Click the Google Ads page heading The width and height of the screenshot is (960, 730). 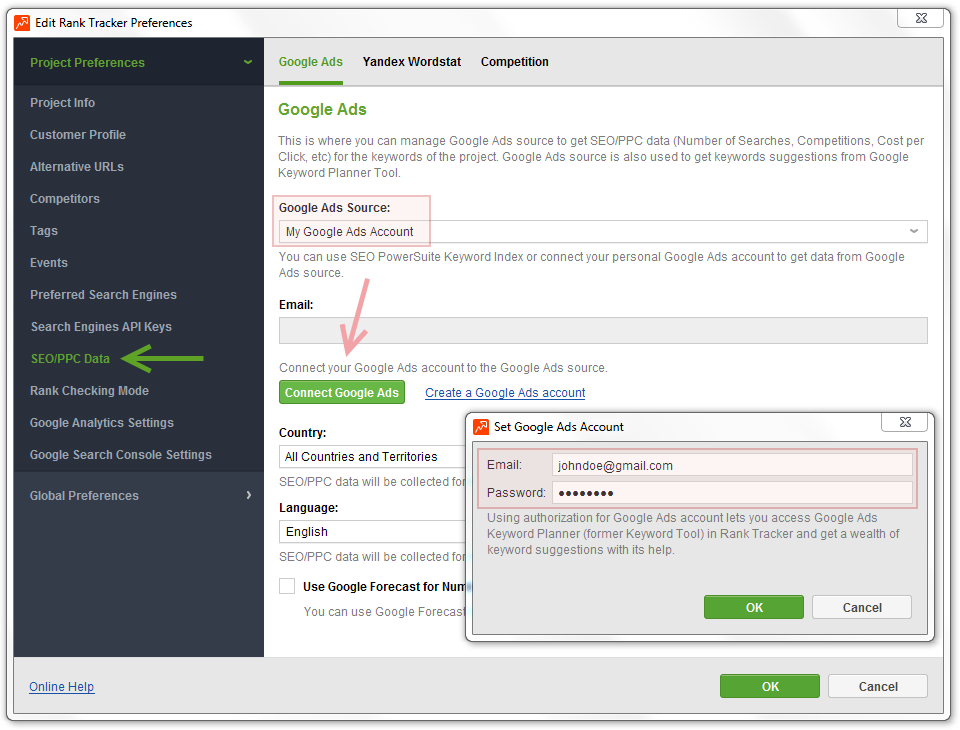tap(322, 110)
